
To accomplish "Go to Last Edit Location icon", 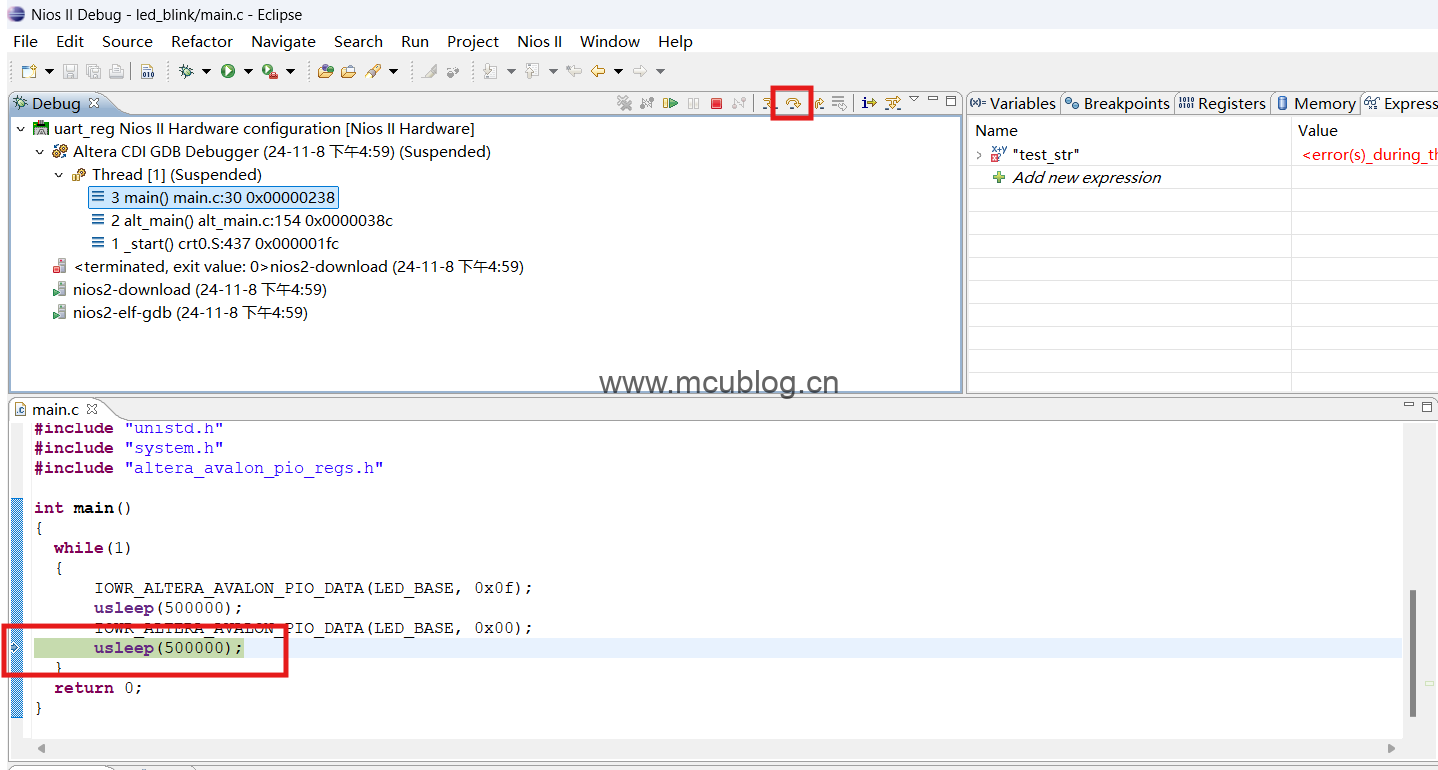I will pyautogui.click(x=574, y=71).
